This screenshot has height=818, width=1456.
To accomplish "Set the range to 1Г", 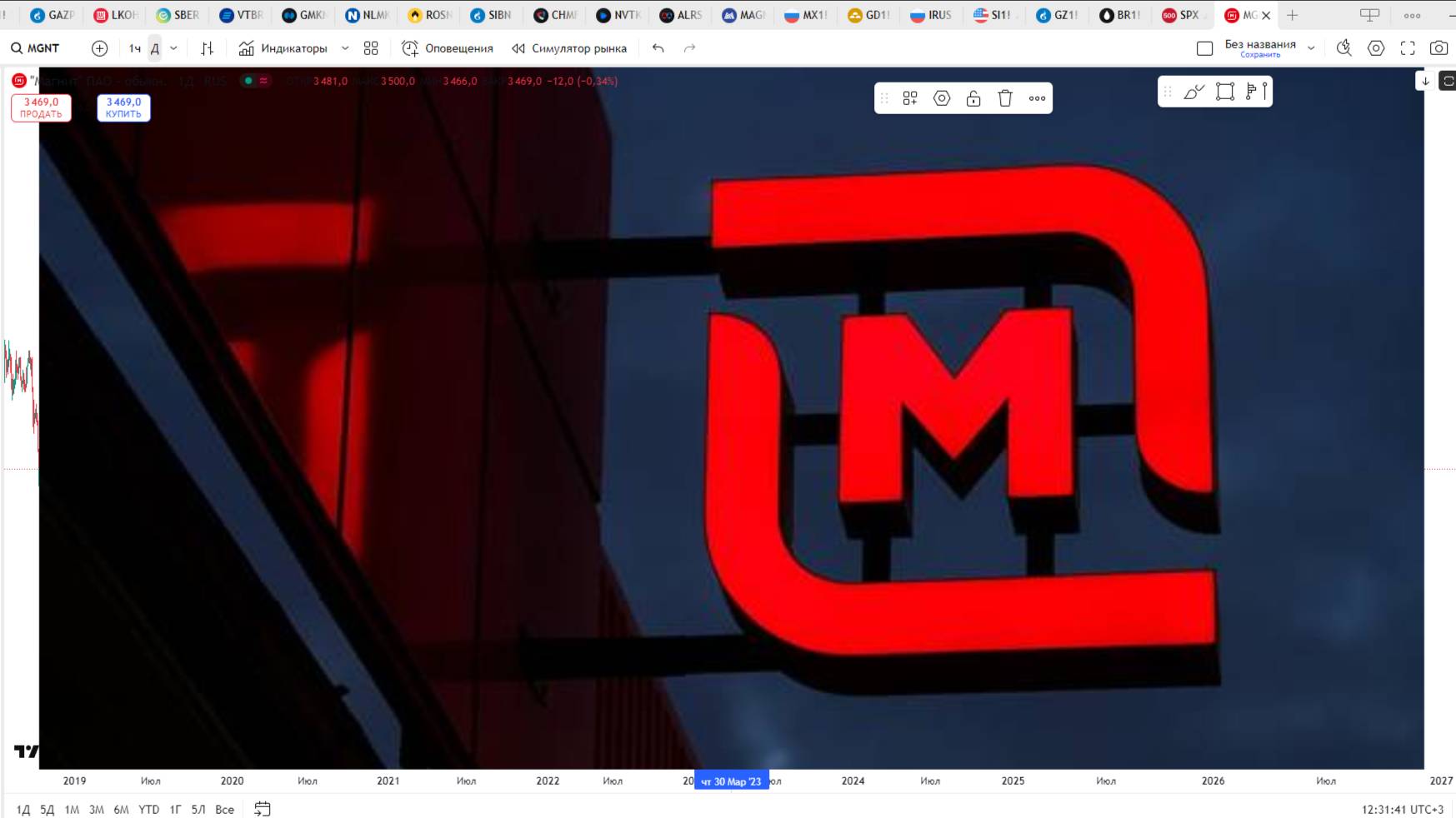I will [x=175, y=809].
